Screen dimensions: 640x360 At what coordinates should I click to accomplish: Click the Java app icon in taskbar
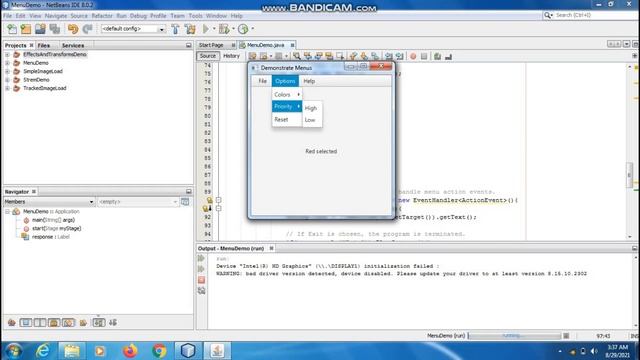pyautogui.click(x=217, y=351)
